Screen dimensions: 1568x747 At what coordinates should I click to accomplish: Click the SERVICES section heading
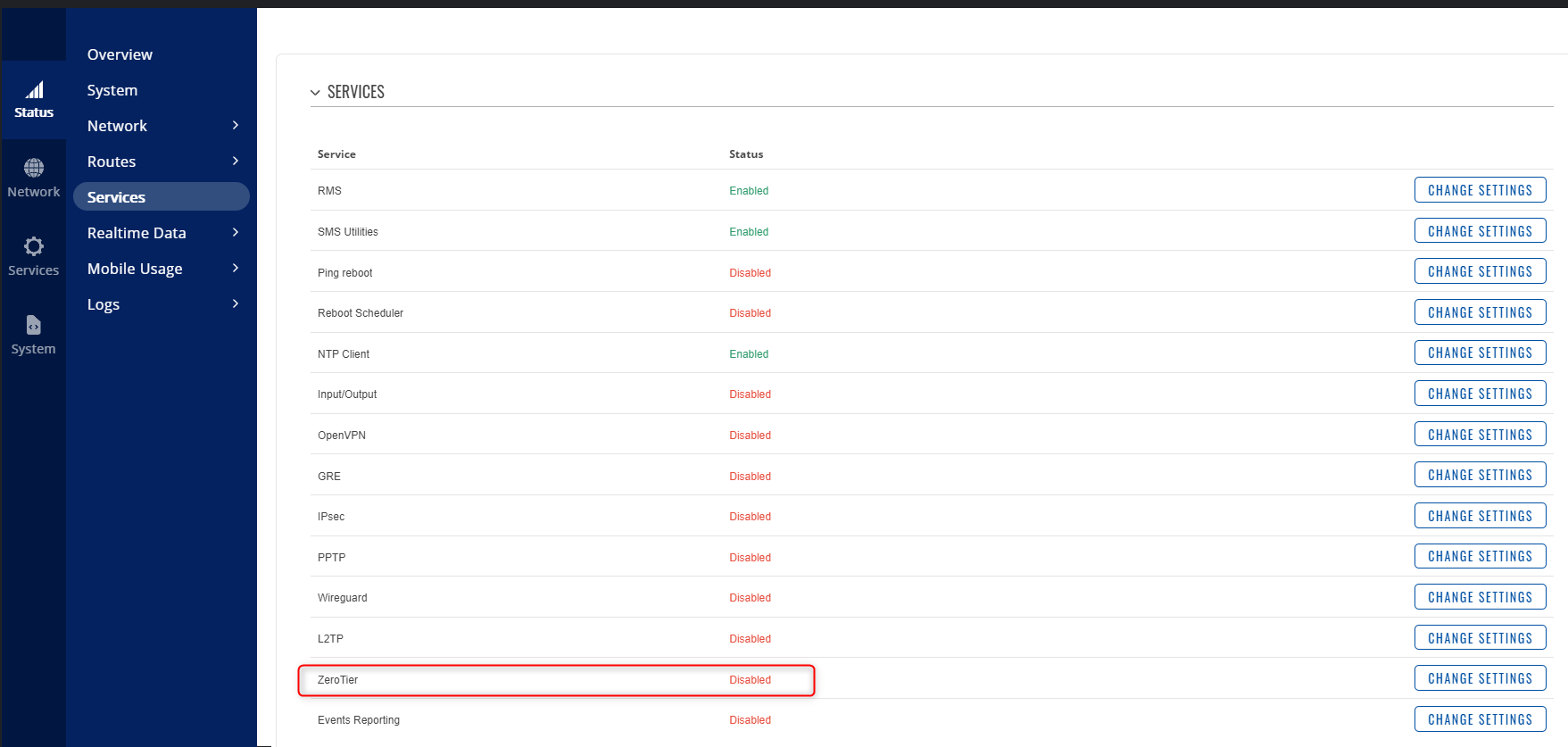[x=356, y=92]
